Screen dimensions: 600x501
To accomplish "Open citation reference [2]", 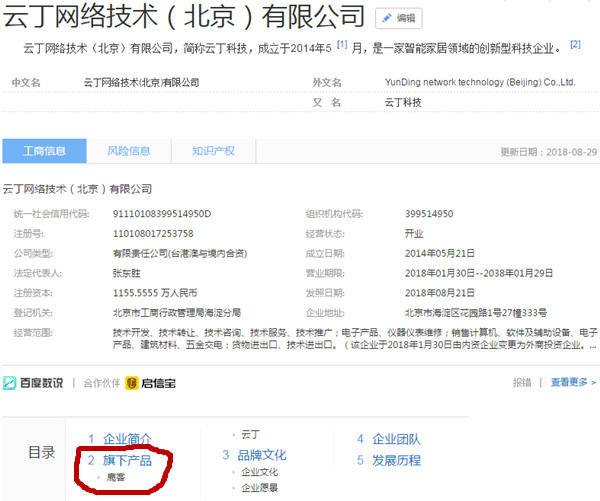I will [575, 44].
